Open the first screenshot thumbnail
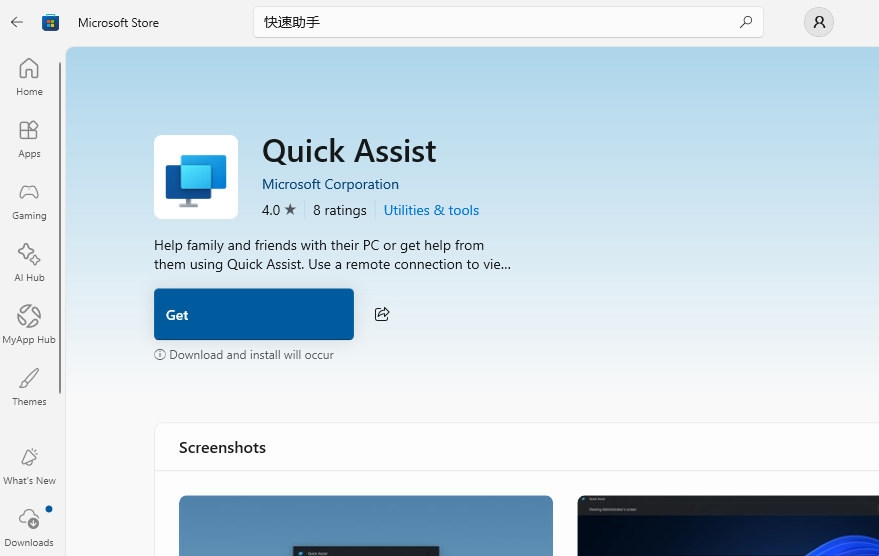Viewport: 879px width, 556px height. pos(365,525)
